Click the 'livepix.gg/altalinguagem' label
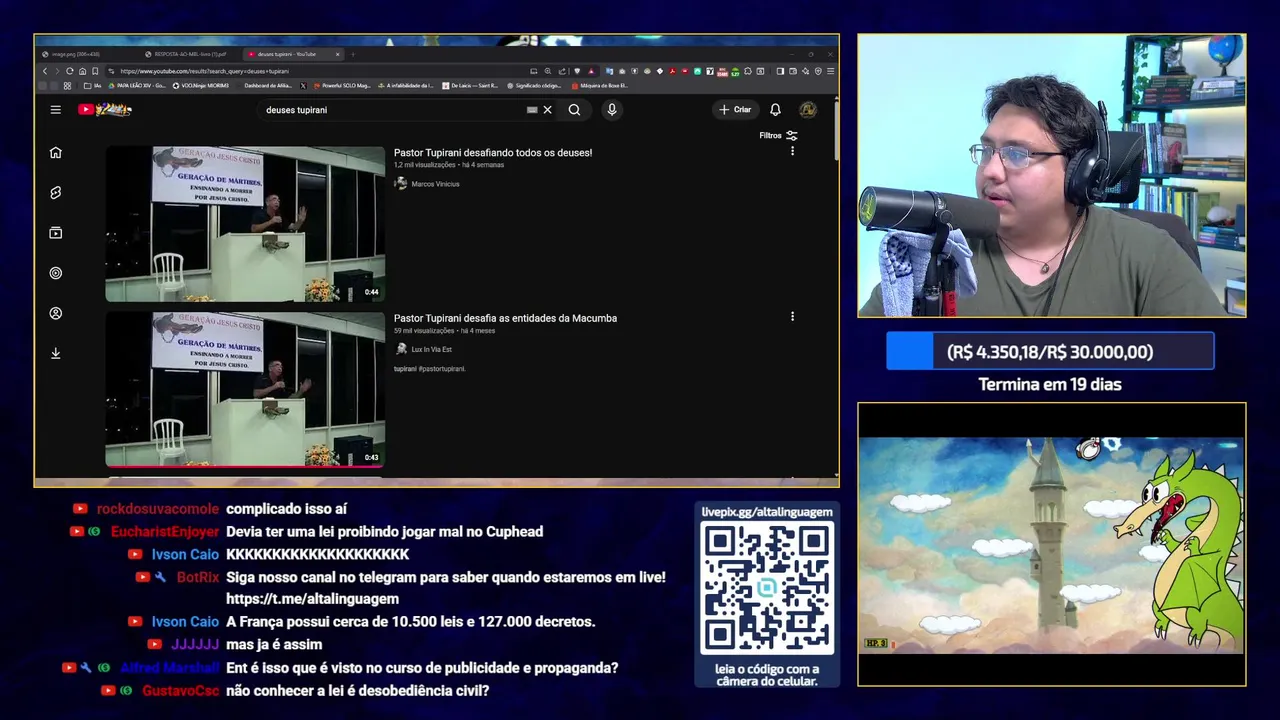 [x=767, y=512]
